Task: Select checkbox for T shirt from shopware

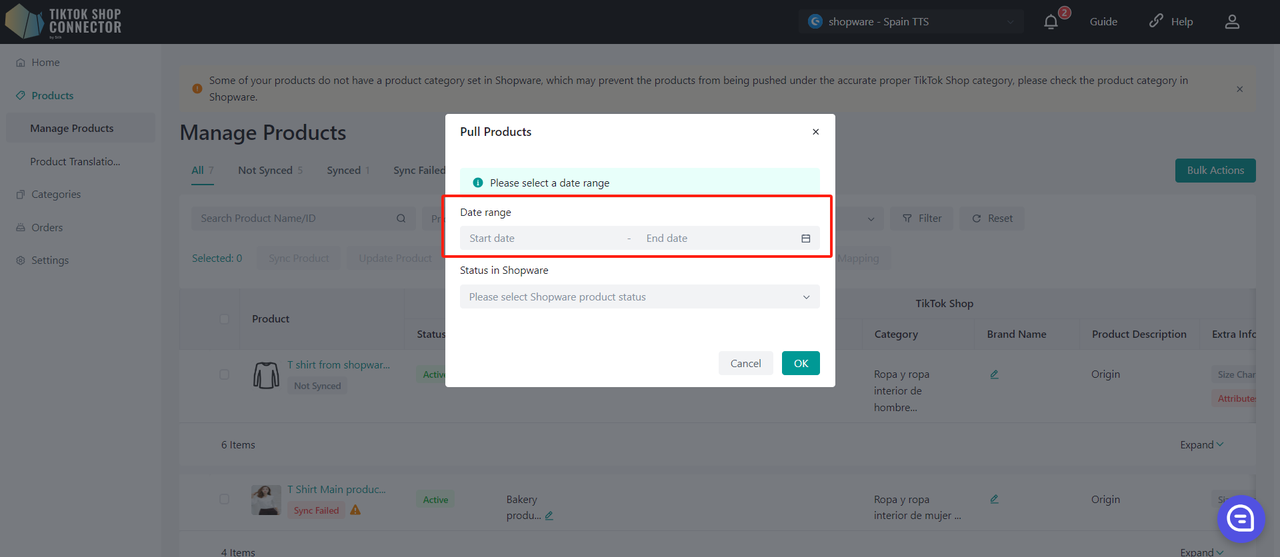Action: [x=224, y=375]
